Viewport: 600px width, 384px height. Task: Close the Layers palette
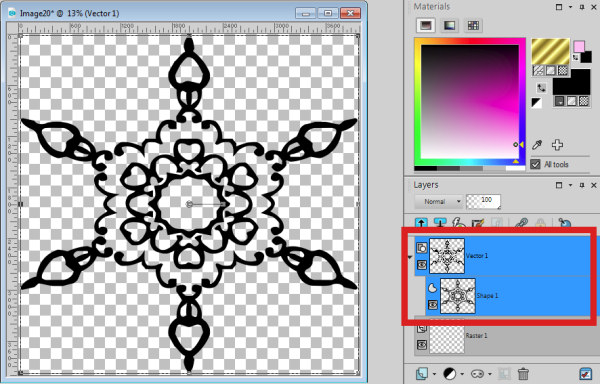pos(594,185)
